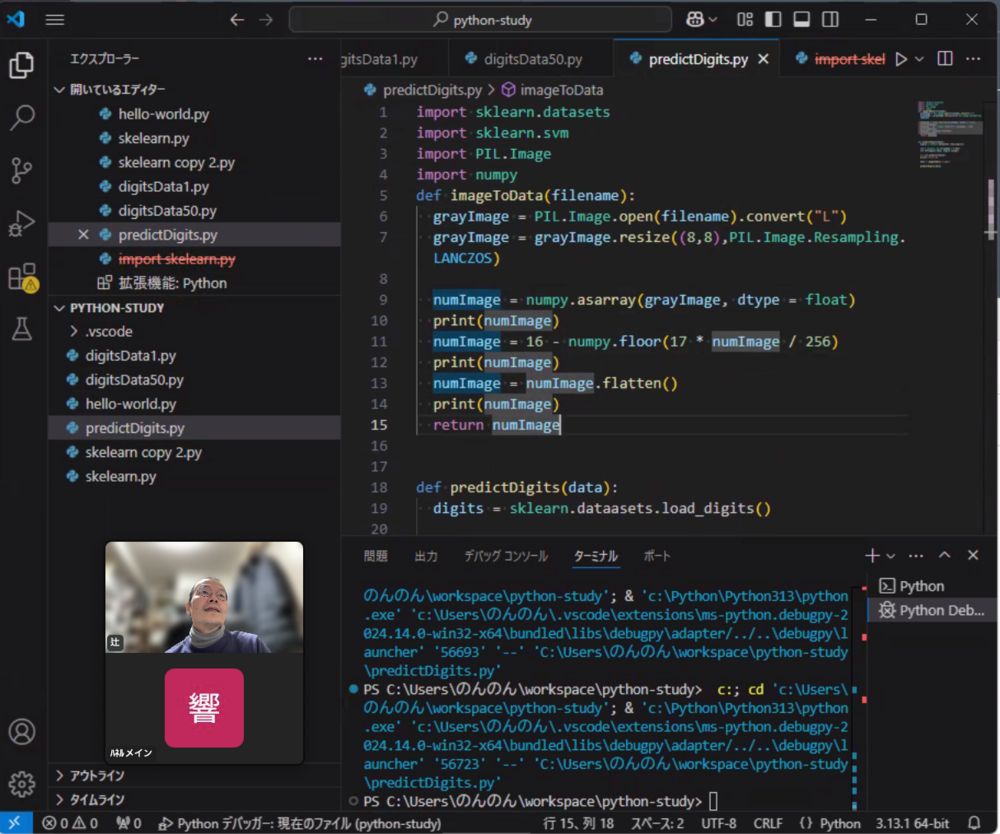Viewport: 1000px width, 834px height.
Task: Switch to the digitsData50.py editor tab
Action: coord(533,59)
